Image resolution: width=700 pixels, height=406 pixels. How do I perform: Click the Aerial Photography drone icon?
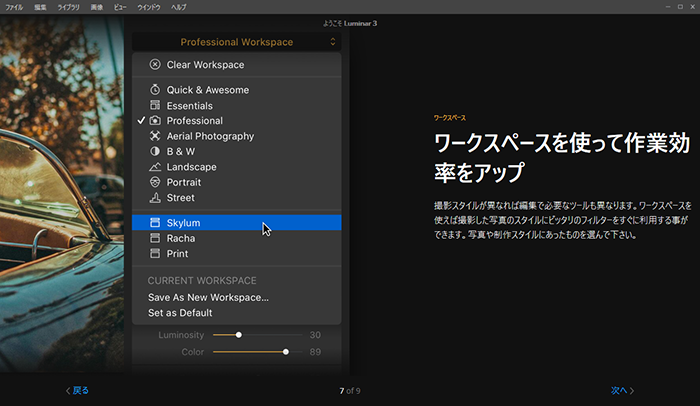pyautogui.click(x=155, y=136)
